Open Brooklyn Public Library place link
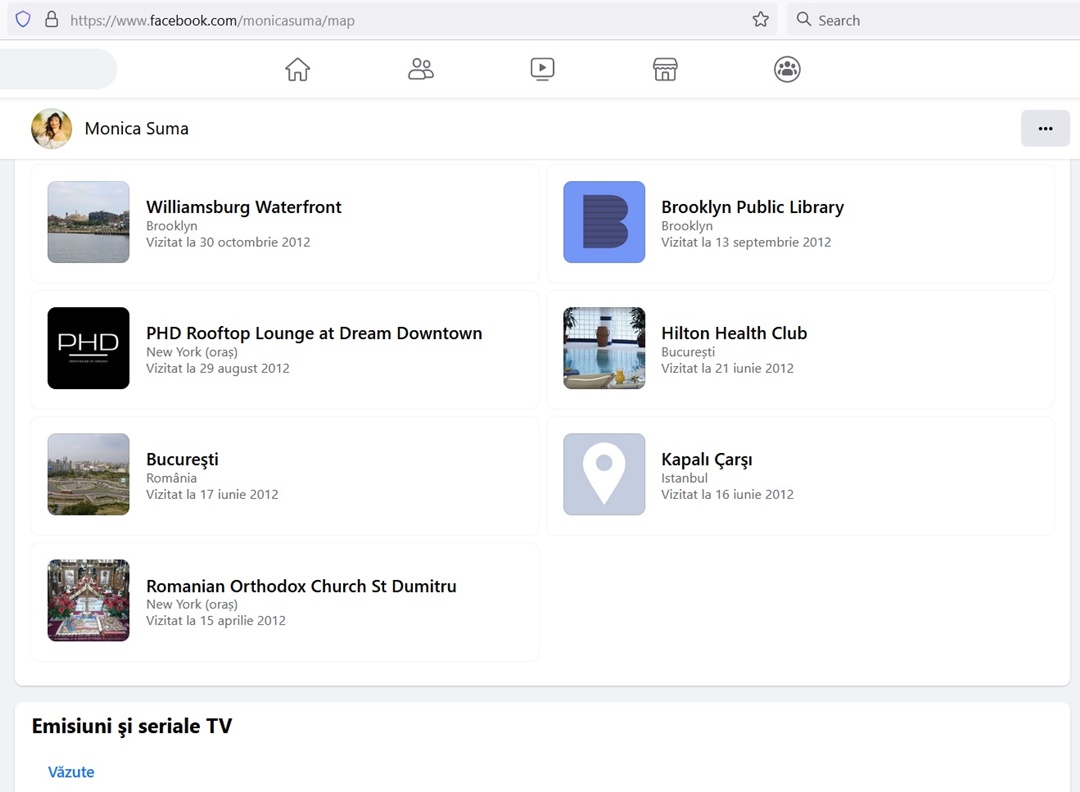This screenshot has width=1080, height=792. coord(752,207)
